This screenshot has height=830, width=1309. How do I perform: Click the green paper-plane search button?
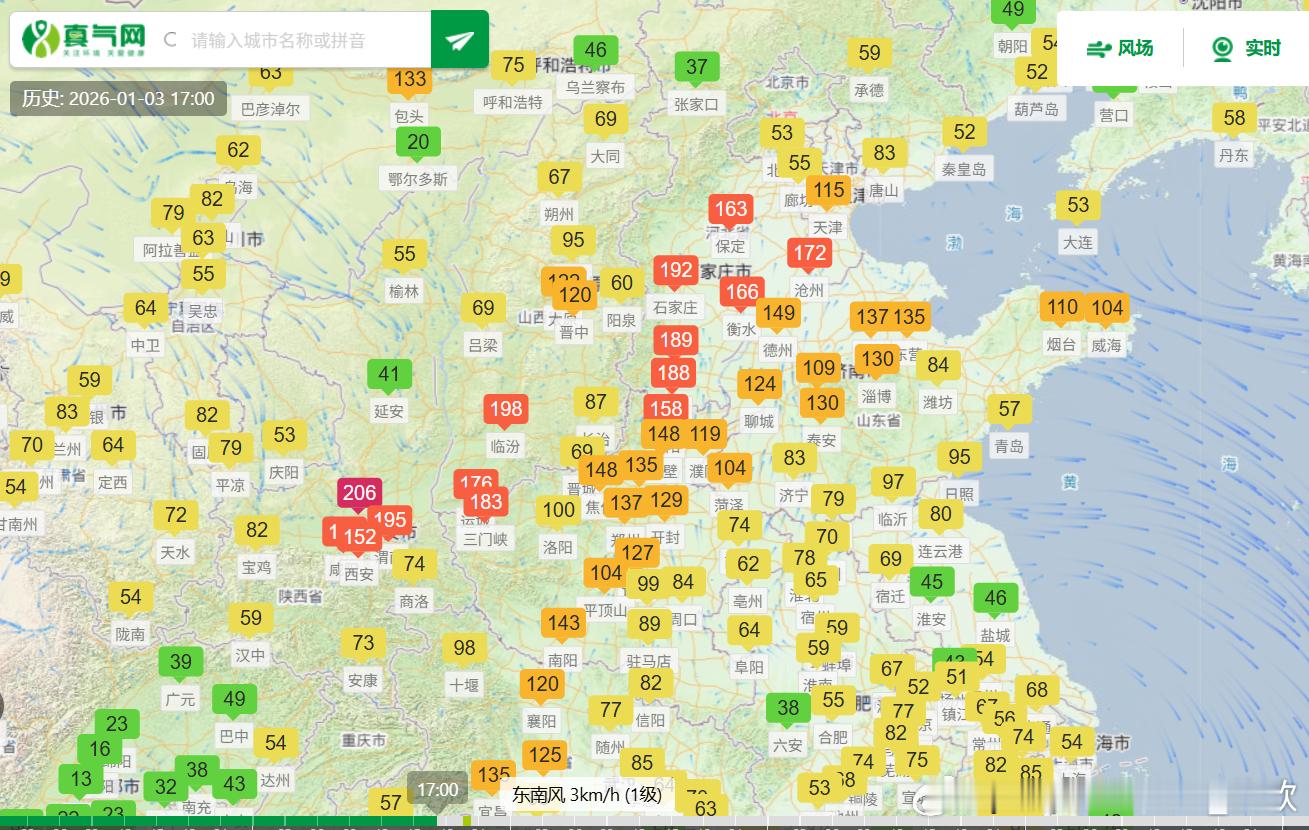pos(460,39)
